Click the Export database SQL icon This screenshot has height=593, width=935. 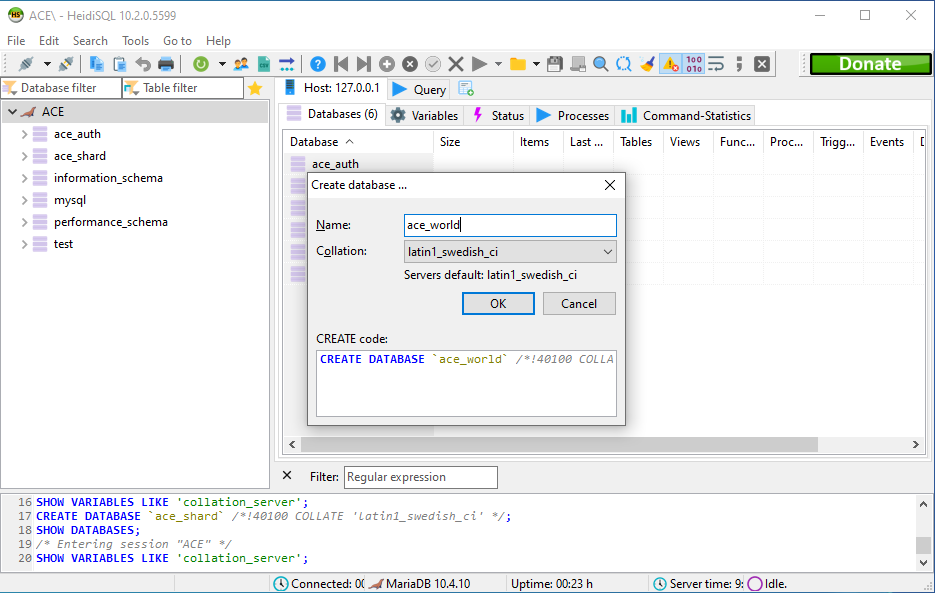click(287, 64)
